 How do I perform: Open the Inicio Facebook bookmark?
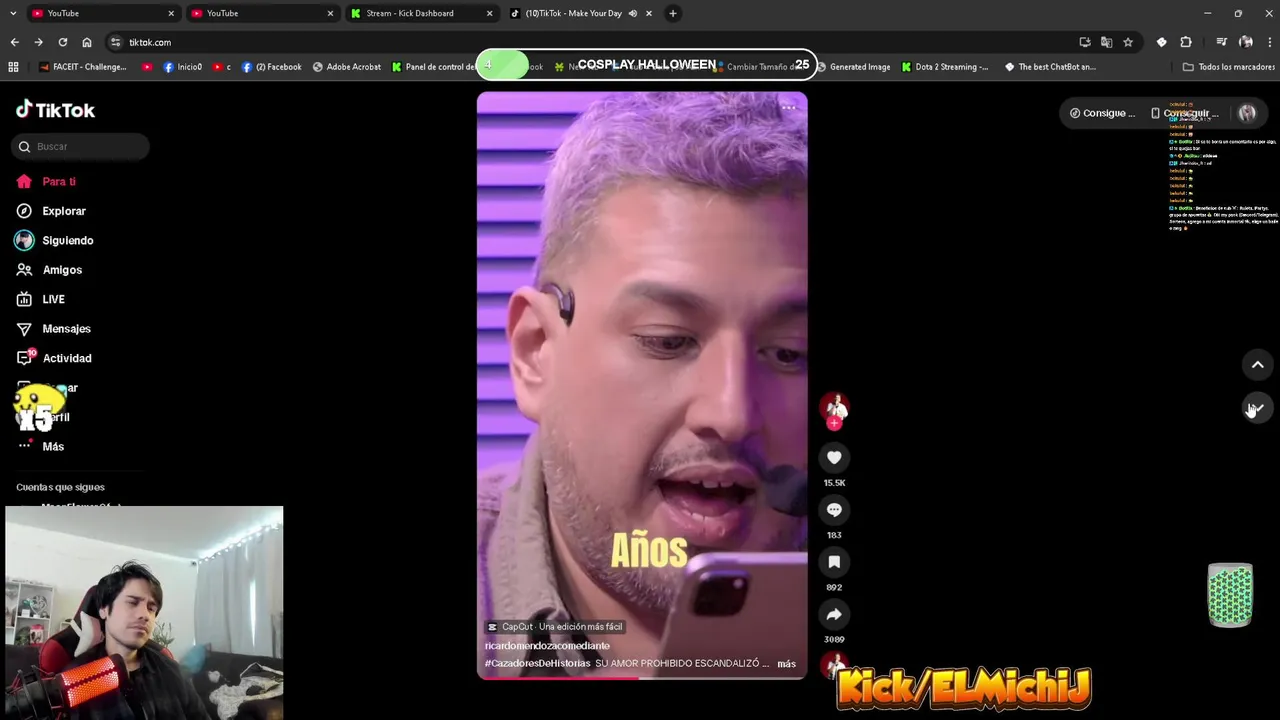(182, 67)
